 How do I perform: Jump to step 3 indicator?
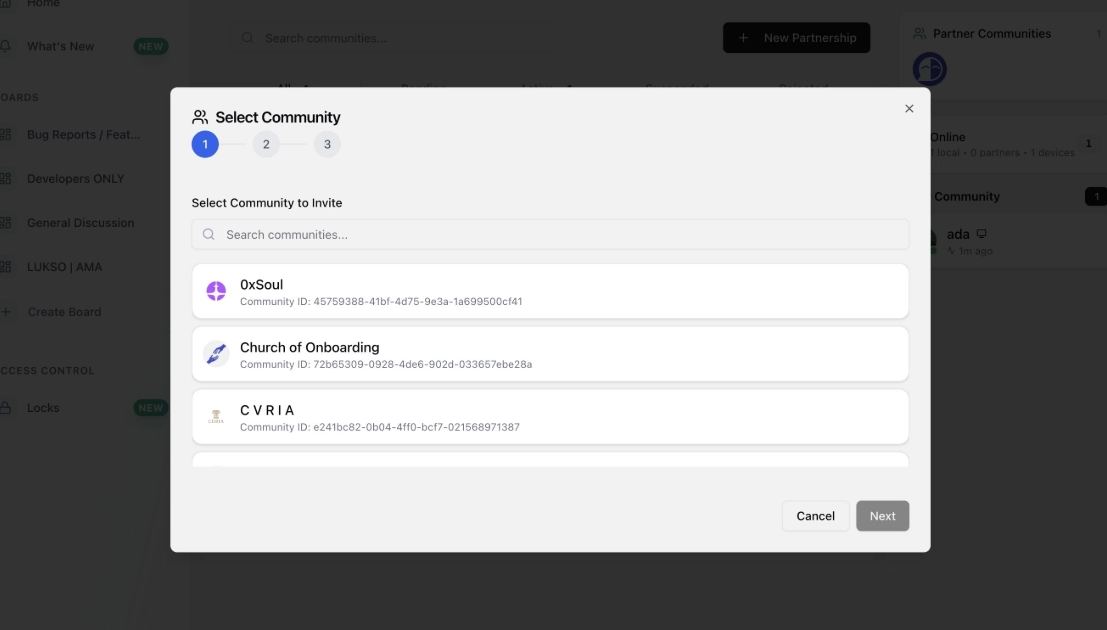point(327,145)
